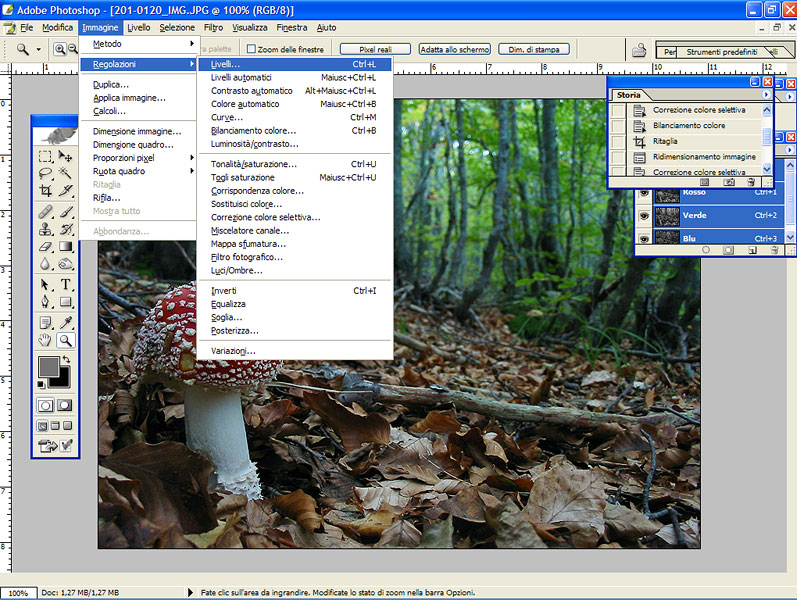The image size is (797, 600).
Task: Select the Brush tool
Action: click(66, 212)
